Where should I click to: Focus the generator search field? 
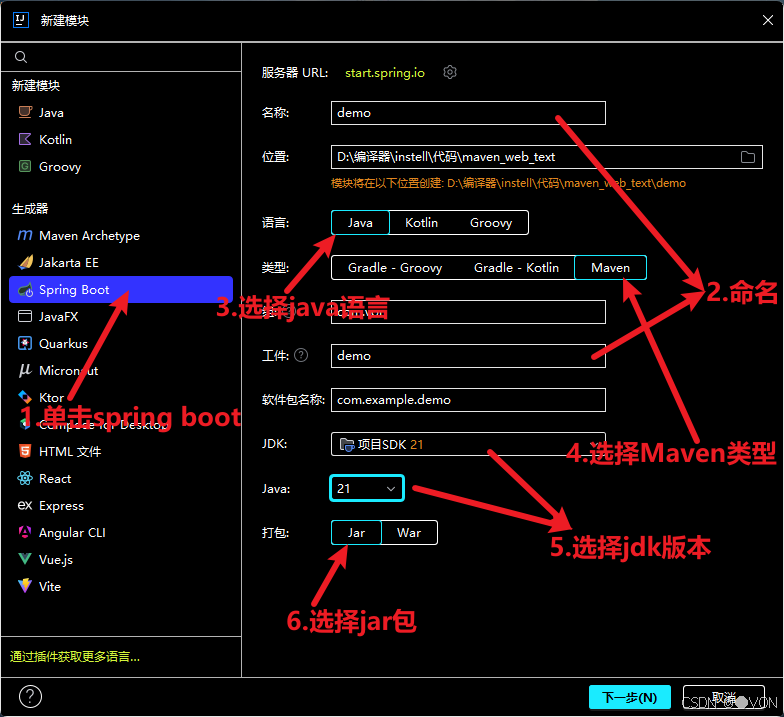tap(121, 57)
